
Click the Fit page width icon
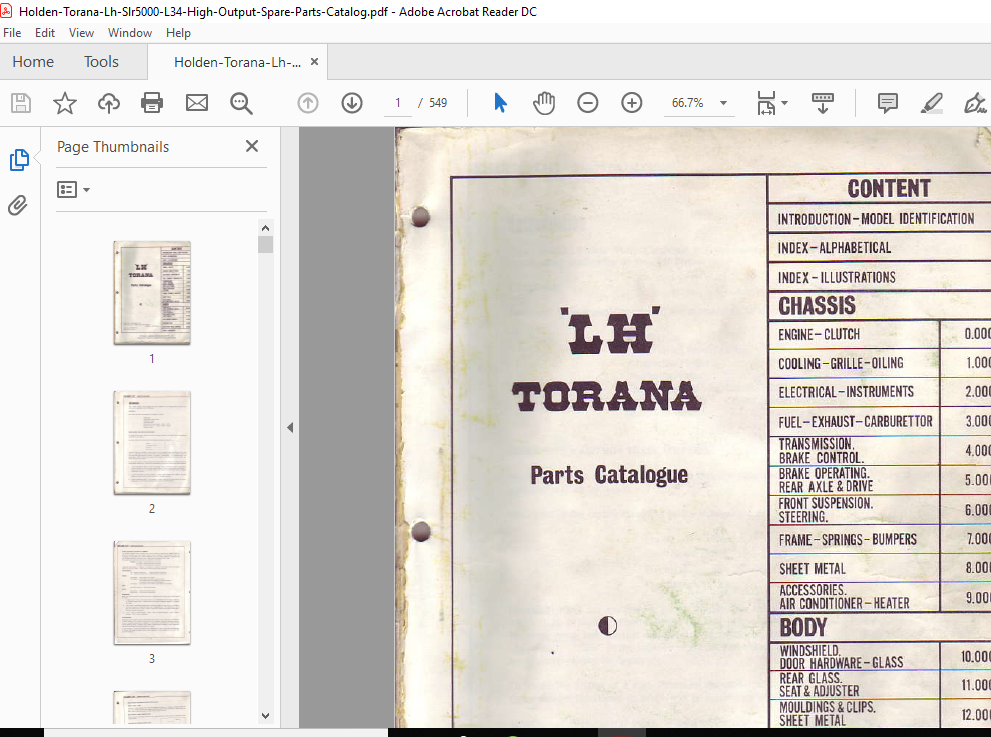[766, 102]
